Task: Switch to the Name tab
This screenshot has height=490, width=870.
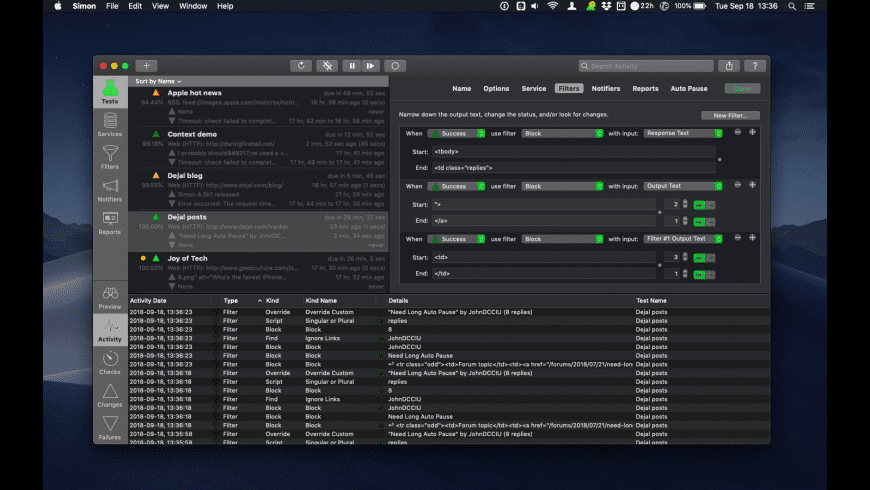Action: [x=462, y=88]
